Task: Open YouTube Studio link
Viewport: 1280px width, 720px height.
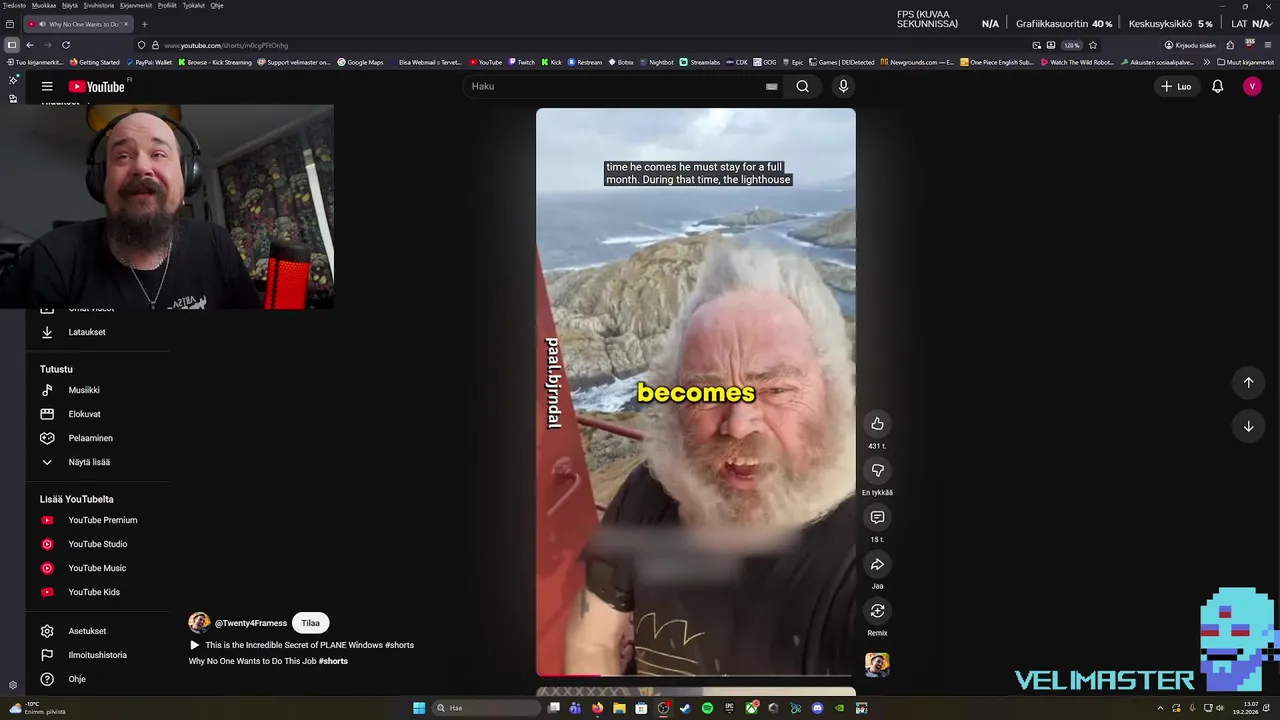Action: pyautogui.click(x=97, y=544)
